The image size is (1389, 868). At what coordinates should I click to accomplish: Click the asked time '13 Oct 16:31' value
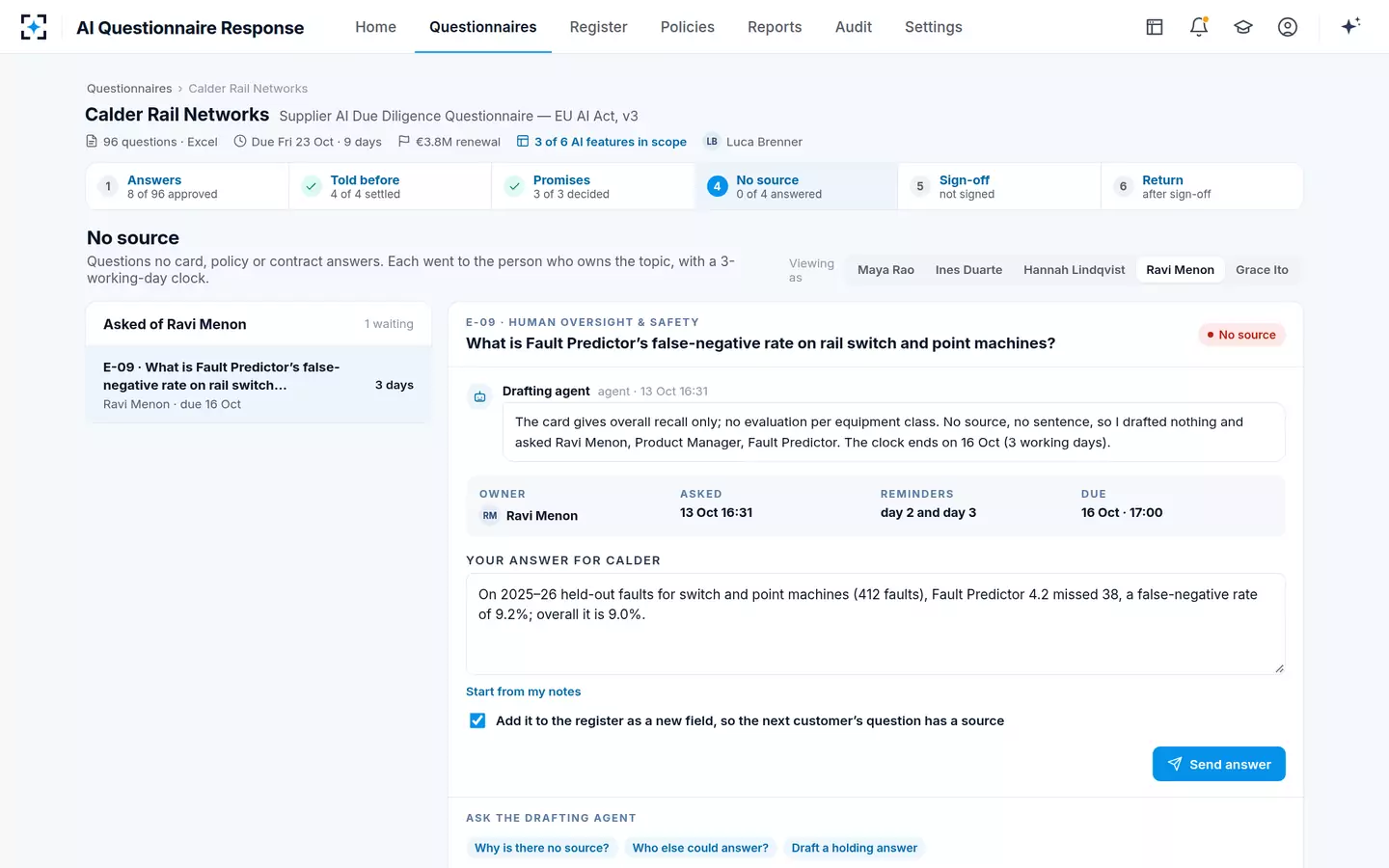716,512
